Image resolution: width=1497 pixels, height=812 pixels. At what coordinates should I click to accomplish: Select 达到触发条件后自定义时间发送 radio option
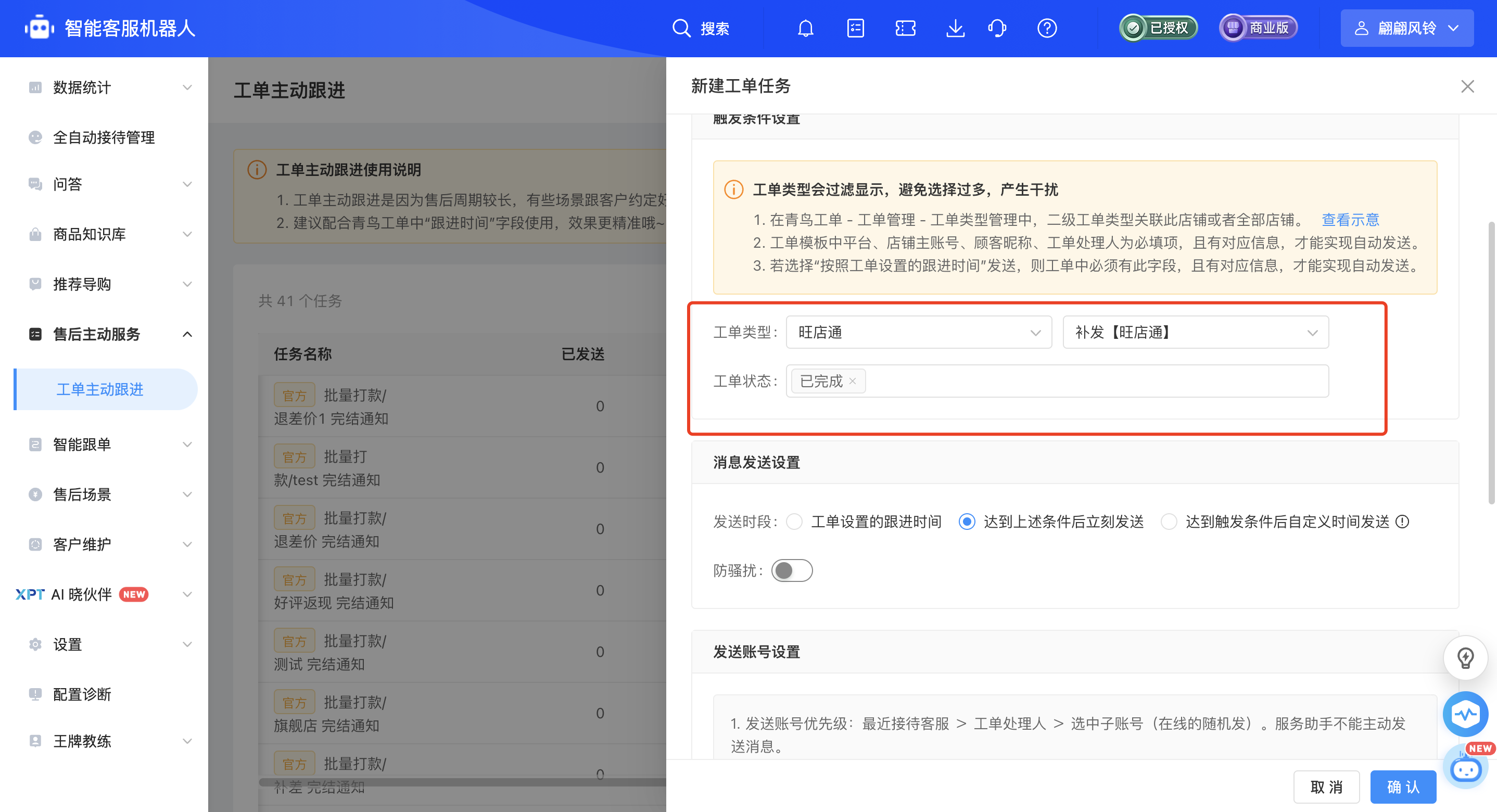(x=1169, y=522)
